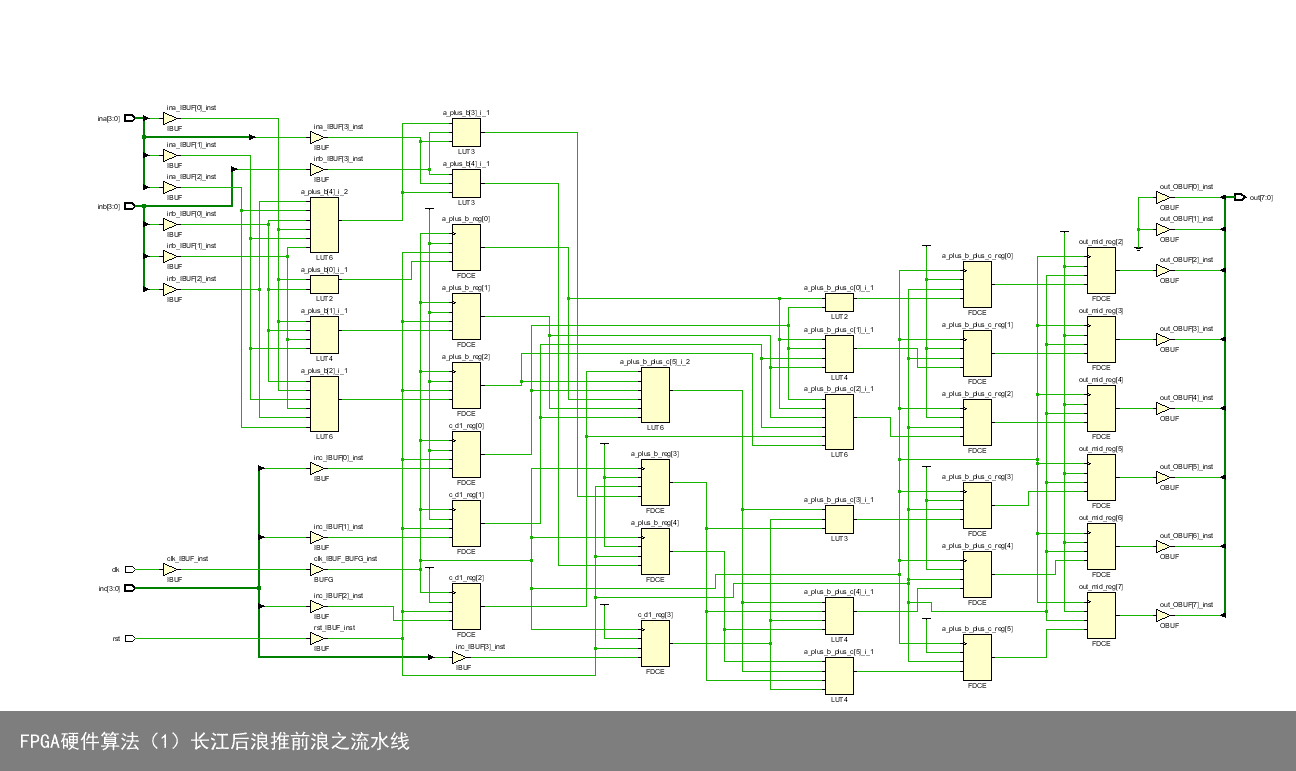The image size is (1296, 771).
Task: Select the out_OBUF[7]_inst output buffer
Action: 1163,616
